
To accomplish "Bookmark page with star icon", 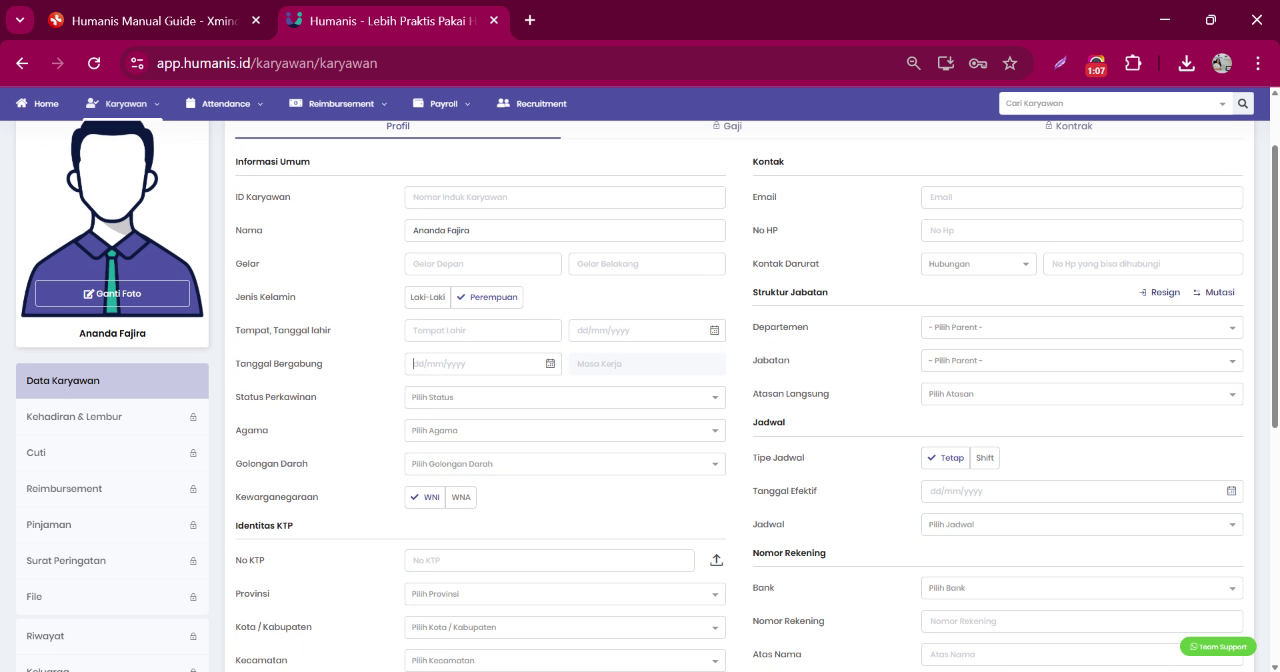I will pyautogui.click(x=1010, y=63).
